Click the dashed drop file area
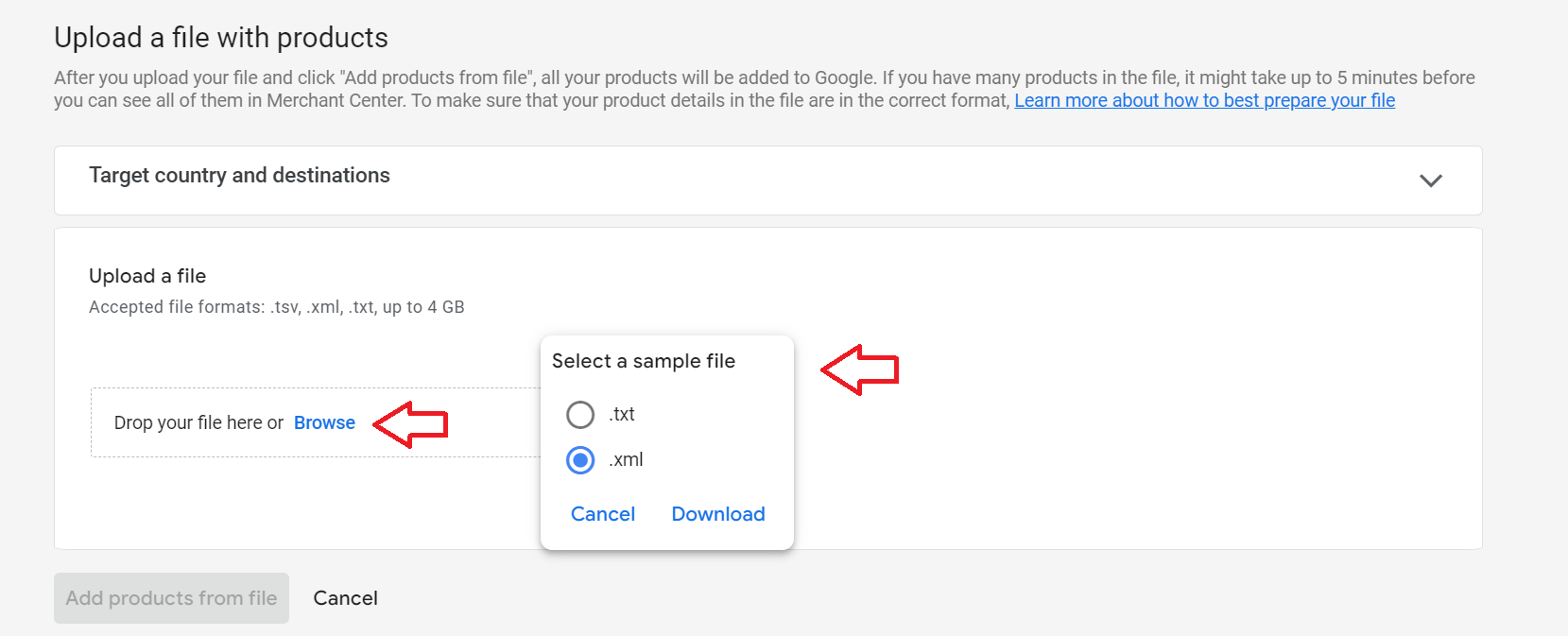1568x636 pixels. [316, 422]
